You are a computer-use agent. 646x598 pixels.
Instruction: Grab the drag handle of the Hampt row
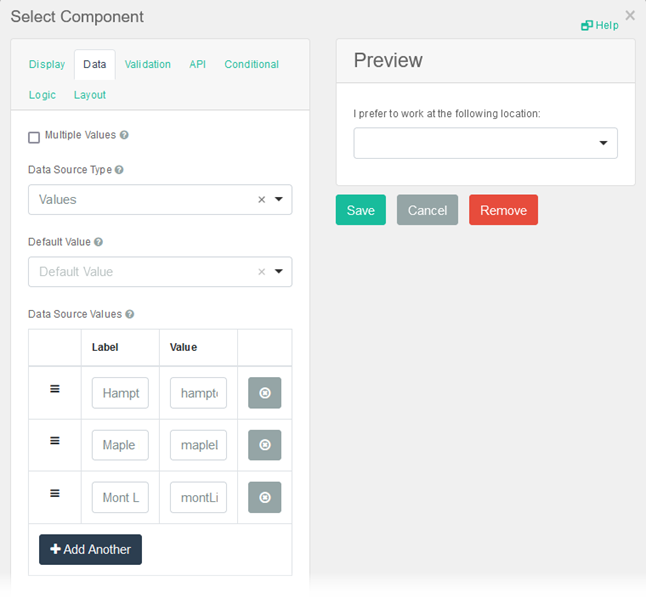point(55,389)
